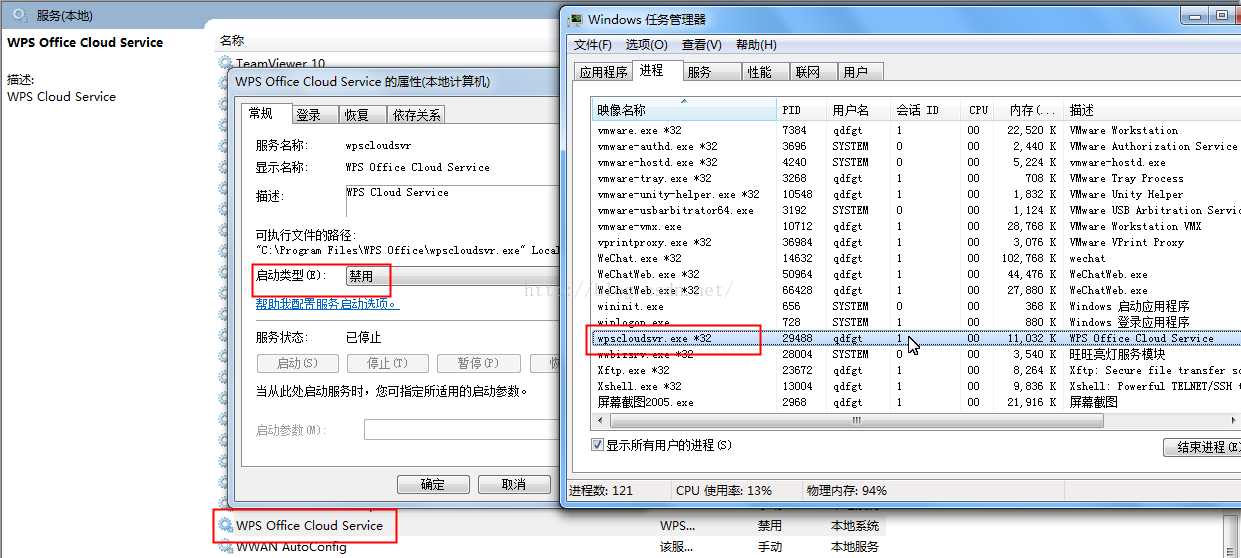Click the process list scroll left arrow
Image resolution: width=1241 pixels, height=558 pixels.
coord(600,421)
